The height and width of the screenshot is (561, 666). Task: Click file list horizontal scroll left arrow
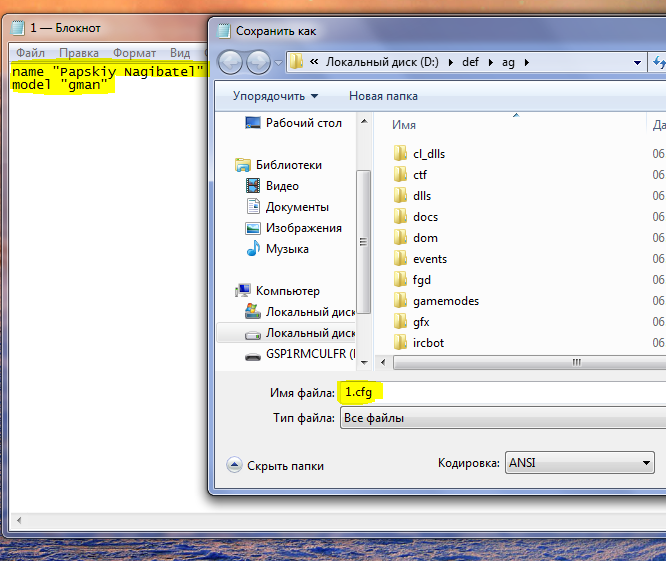383,363
